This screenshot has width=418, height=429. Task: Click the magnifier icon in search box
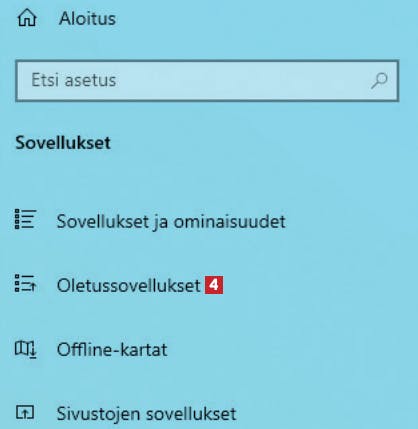click(x=379, y=81)
